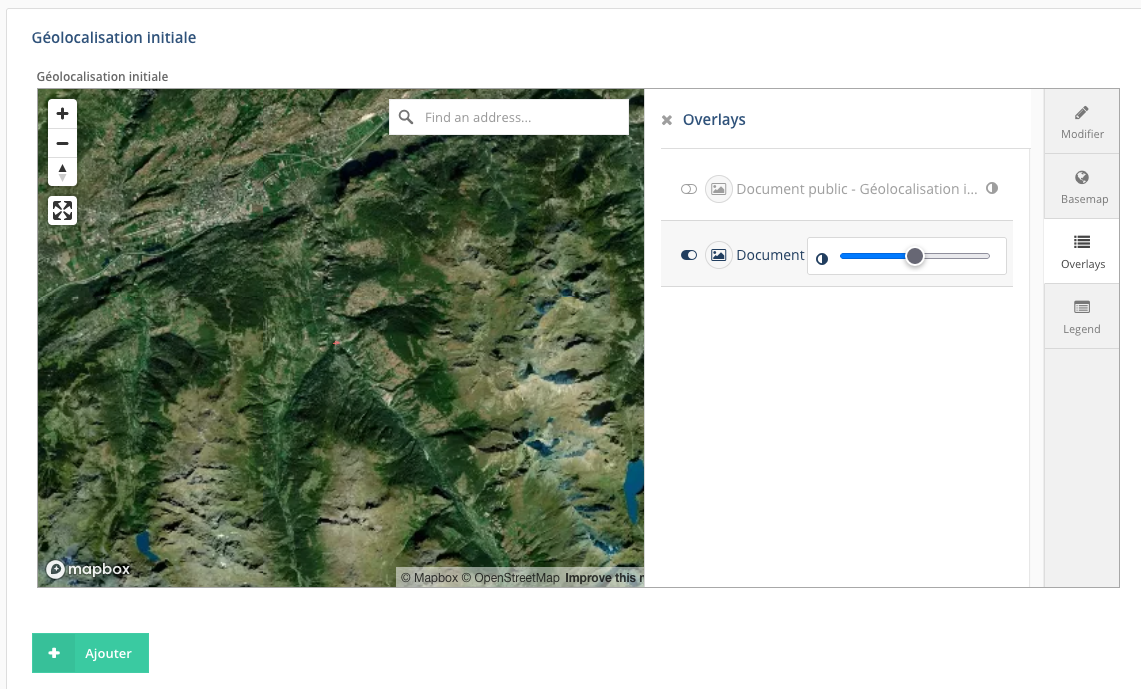Close the Overlays panel
The height and width of the screenshot is (689, 1141).
[x=667, y=120]
